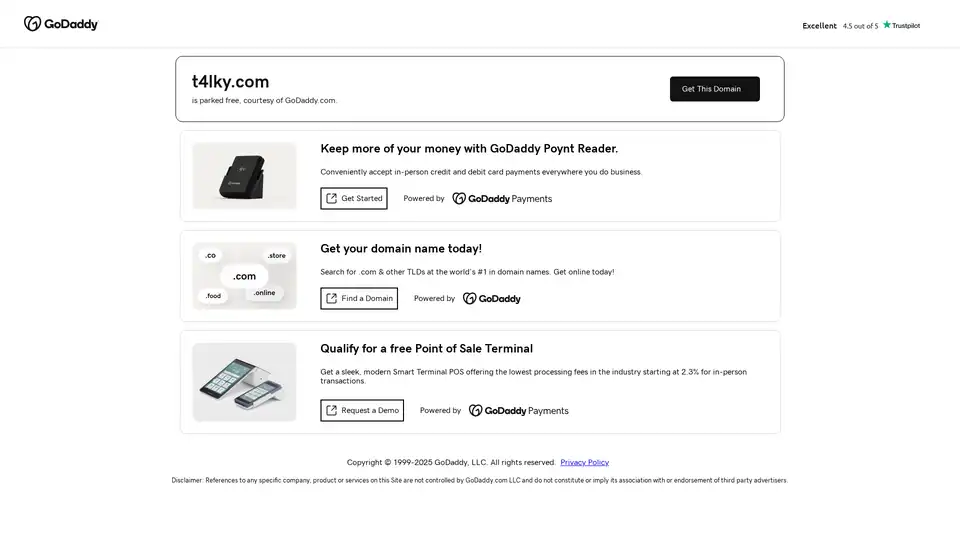
Task: Click GoDaddy logo in domain name card
Action: pos(492,299)
